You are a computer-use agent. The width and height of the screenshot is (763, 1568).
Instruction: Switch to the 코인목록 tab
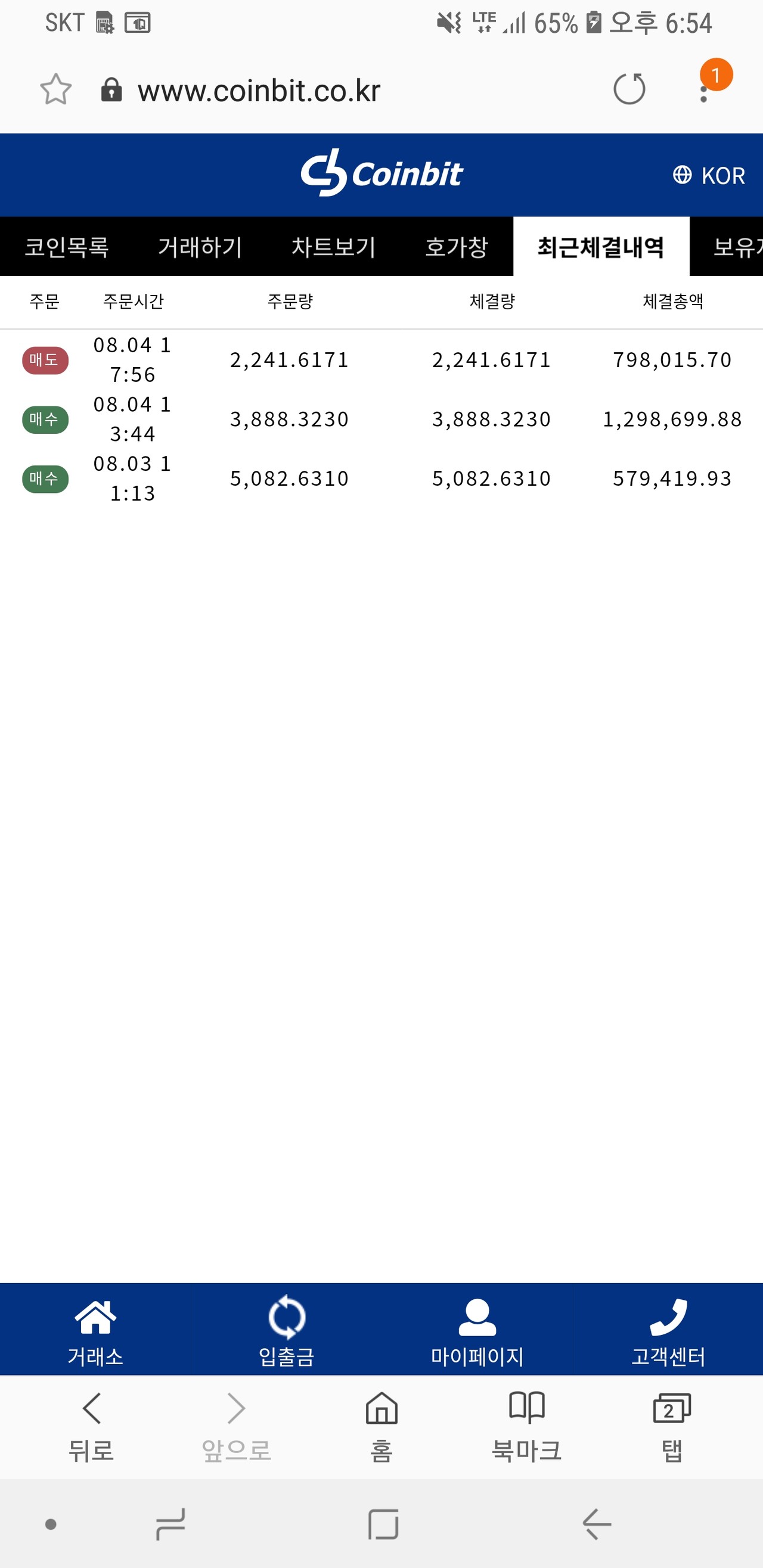(x=66, y=247)
